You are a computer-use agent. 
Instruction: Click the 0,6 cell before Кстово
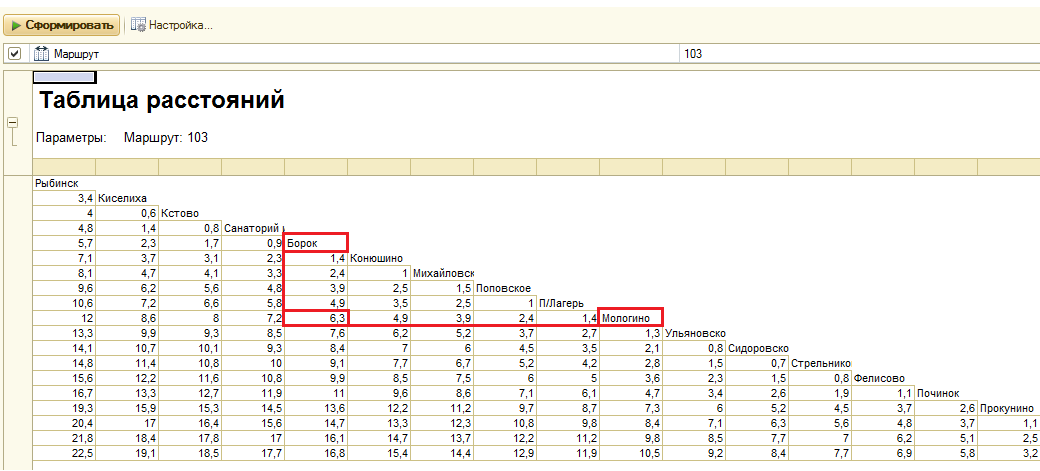tap(127, 213)
